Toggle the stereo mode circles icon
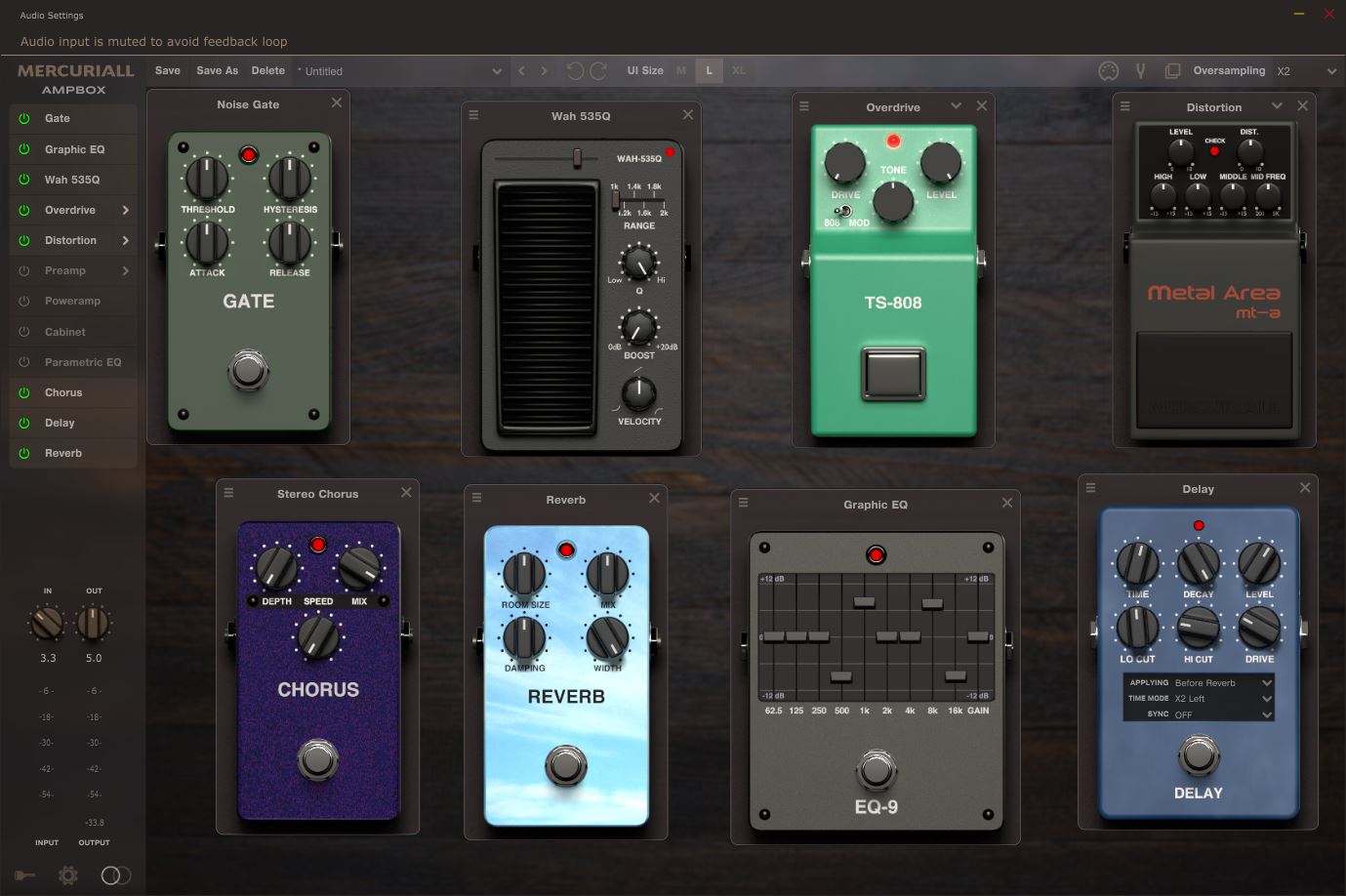The image size is (1346, 896). 115,876
